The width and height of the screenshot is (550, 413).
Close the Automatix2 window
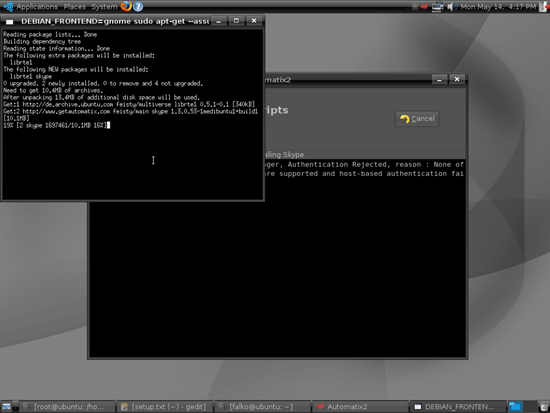(457, 80)
